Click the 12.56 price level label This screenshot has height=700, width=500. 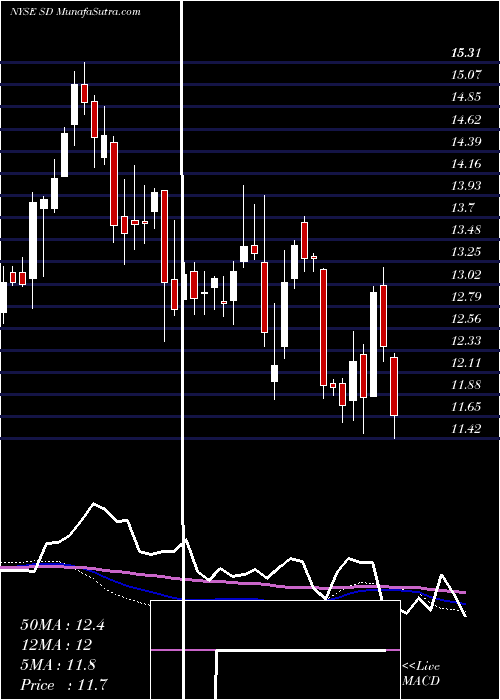point(466,318)
